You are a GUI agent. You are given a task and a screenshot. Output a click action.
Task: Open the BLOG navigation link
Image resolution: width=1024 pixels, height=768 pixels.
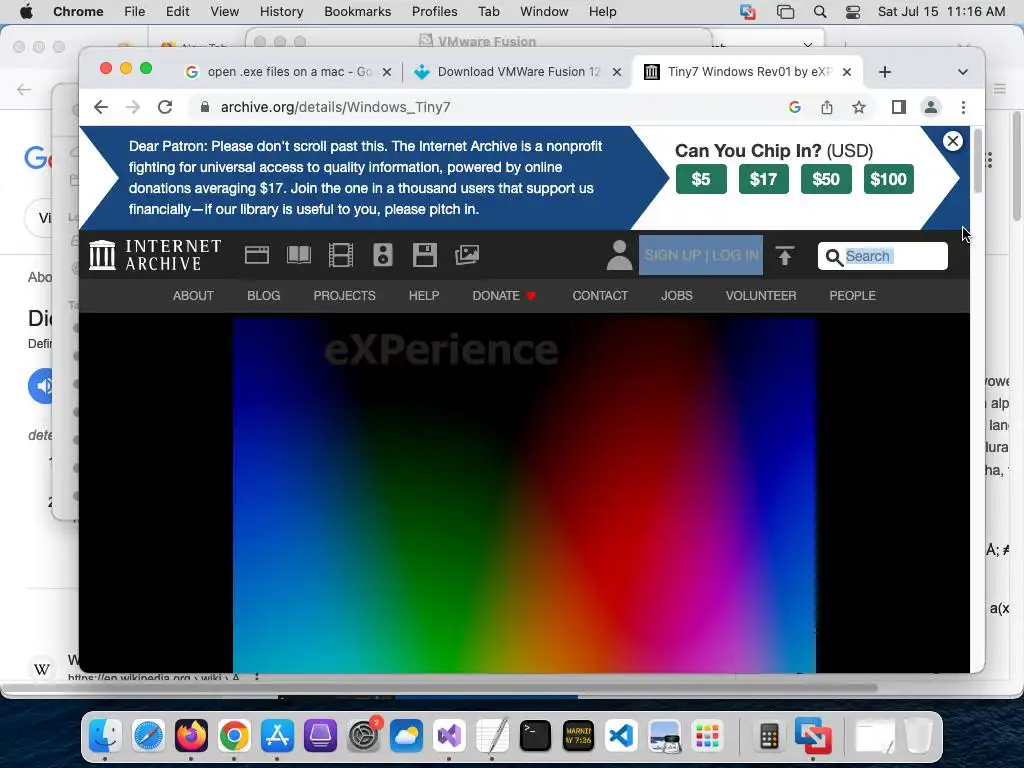[x=264, y=296]
